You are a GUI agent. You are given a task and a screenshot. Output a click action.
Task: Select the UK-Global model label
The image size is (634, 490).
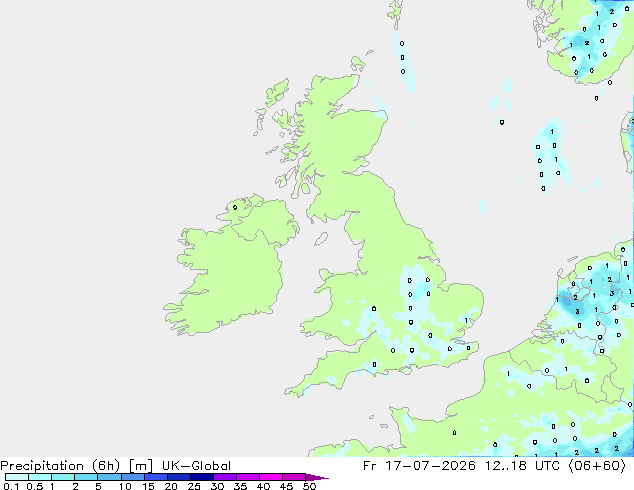click(x=196, y=466)
